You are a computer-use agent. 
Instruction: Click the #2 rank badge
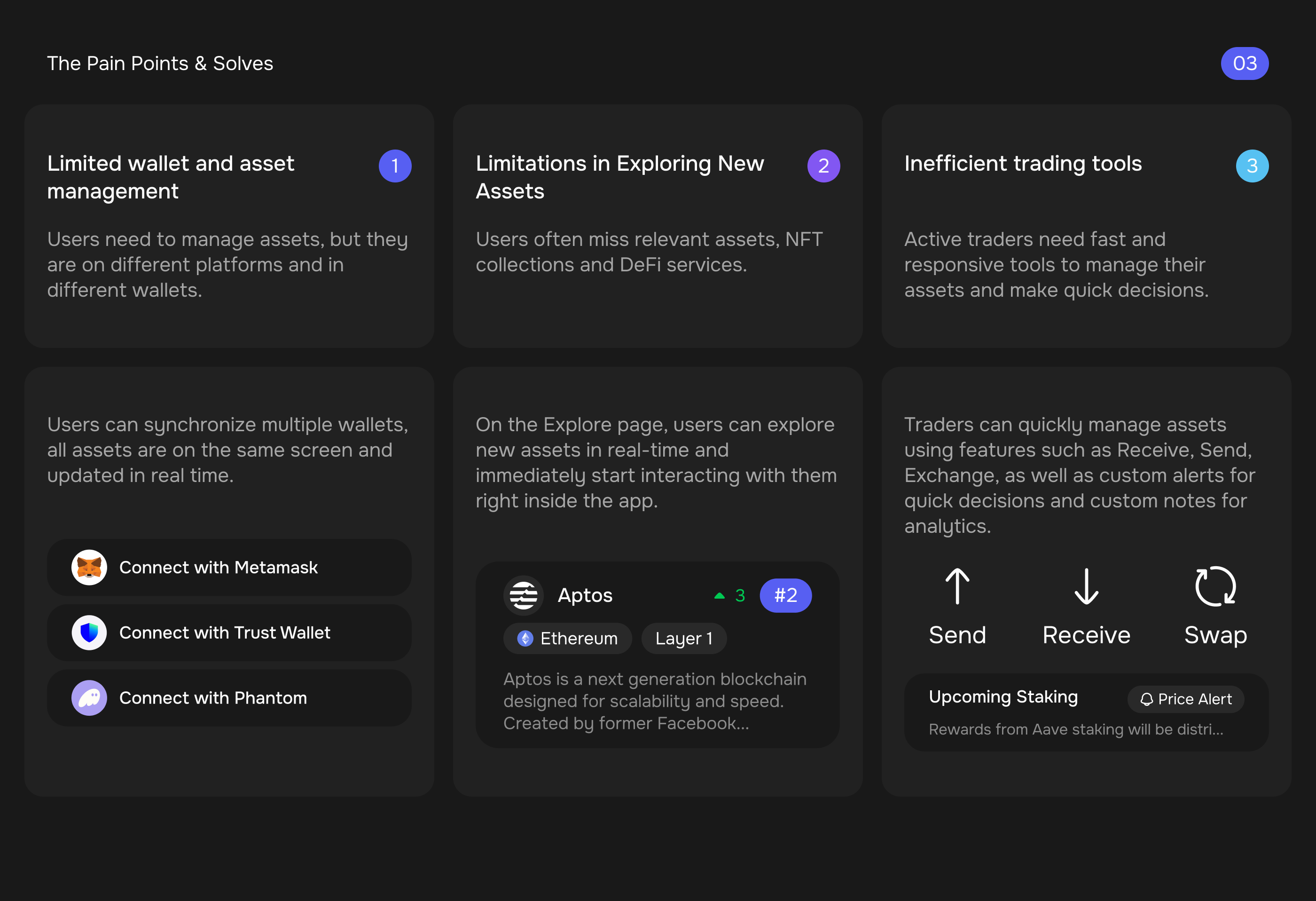(x=785, y=595)
